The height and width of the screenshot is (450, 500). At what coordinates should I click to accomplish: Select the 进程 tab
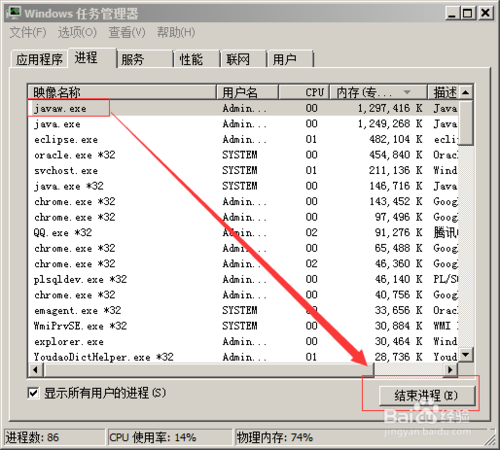coord(92,58)
